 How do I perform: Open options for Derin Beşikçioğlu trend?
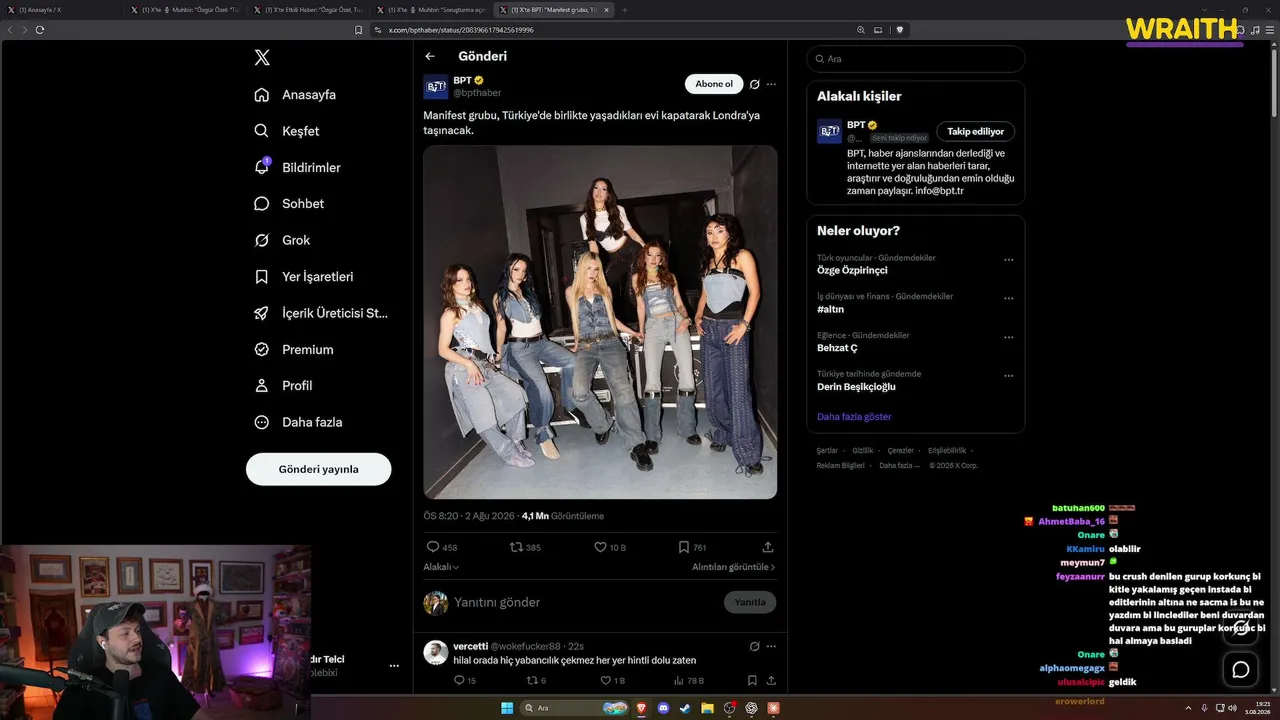[1009, 376]
